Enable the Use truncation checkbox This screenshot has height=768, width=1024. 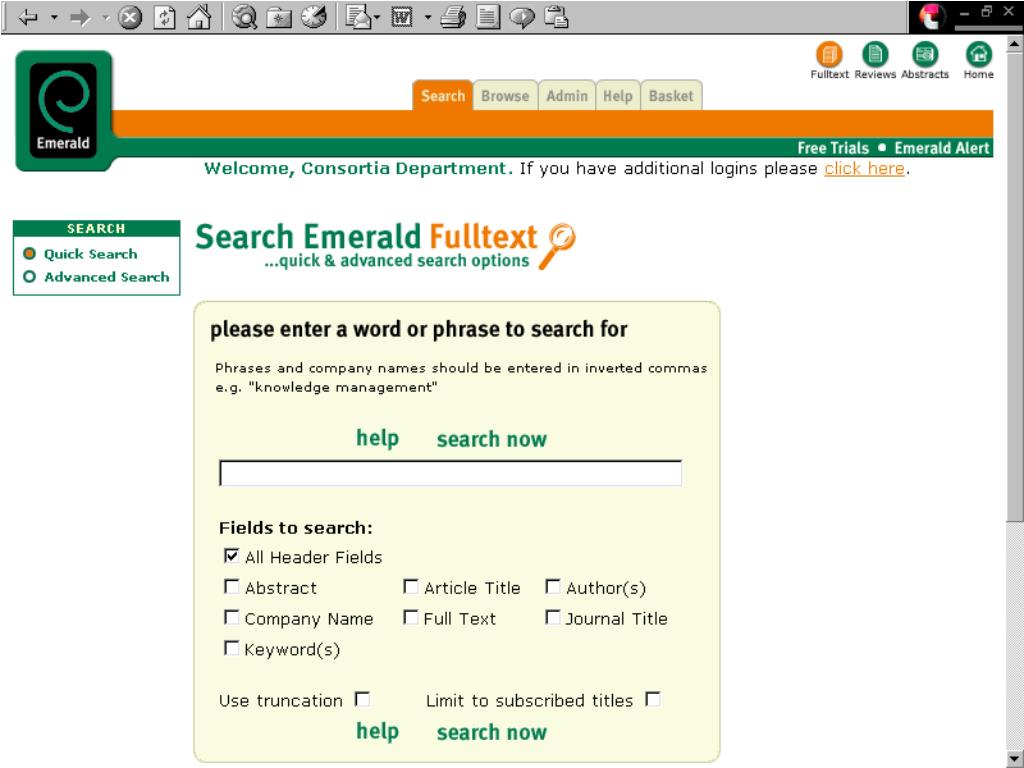(362, 699)
